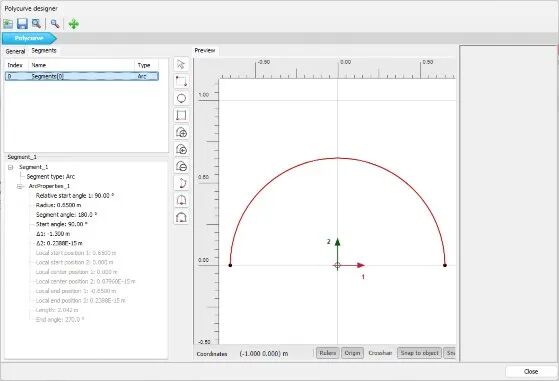559x381 pixels.
Task: Select the arrow pointer selection tool
Action: (181, 65)
